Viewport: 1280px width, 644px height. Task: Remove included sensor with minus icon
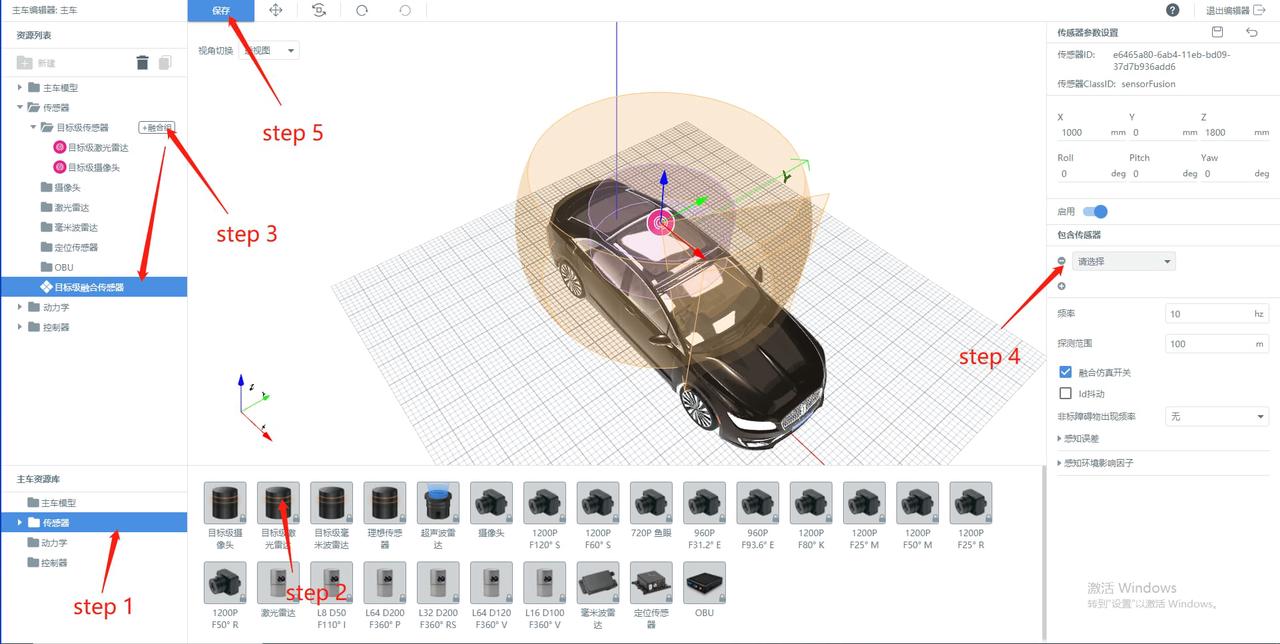tap(1061, 261)
